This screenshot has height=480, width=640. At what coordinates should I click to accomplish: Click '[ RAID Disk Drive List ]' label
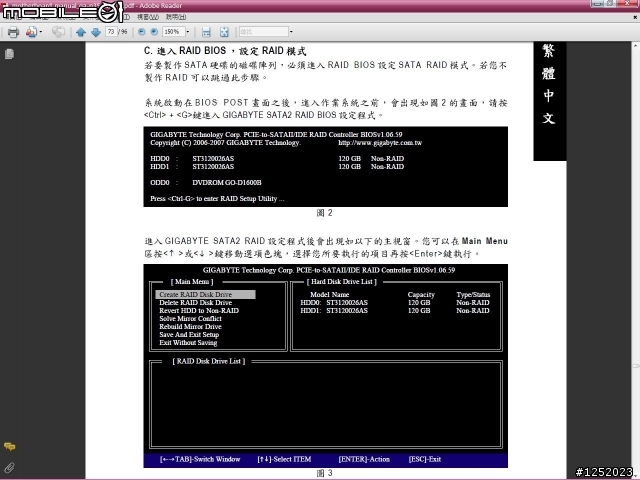(x=209, y=361)
